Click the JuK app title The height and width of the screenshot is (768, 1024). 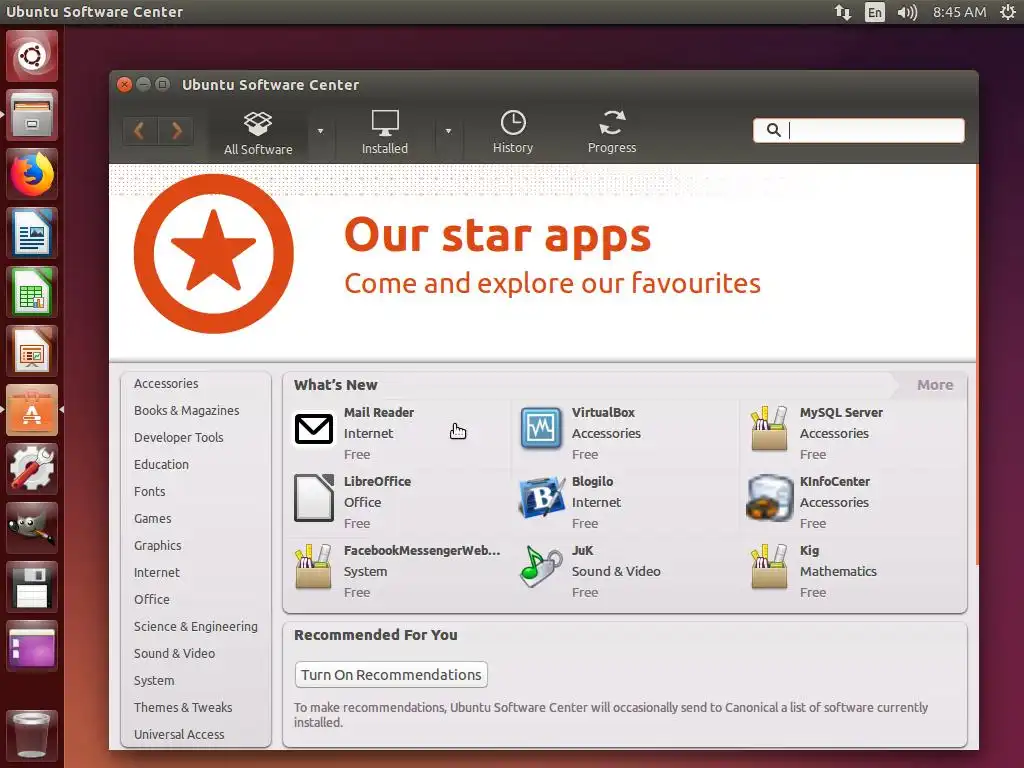coord(583,551)
